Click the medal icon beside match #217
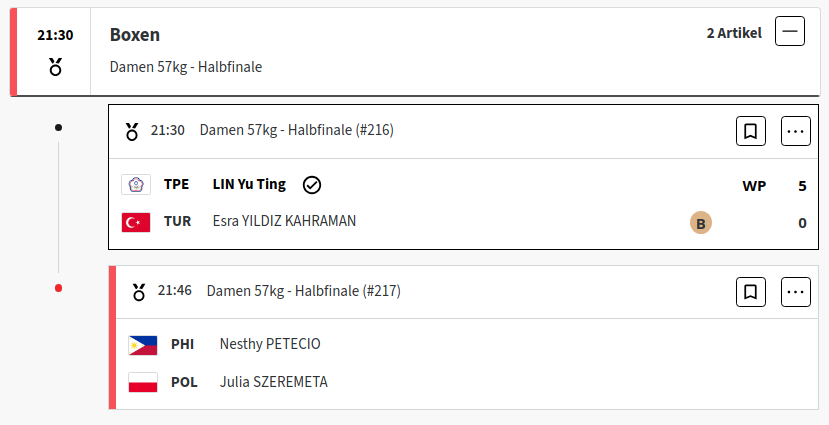The width and height of the screenshot is (829, 425). pyautogui.click(x=139, y=292)
